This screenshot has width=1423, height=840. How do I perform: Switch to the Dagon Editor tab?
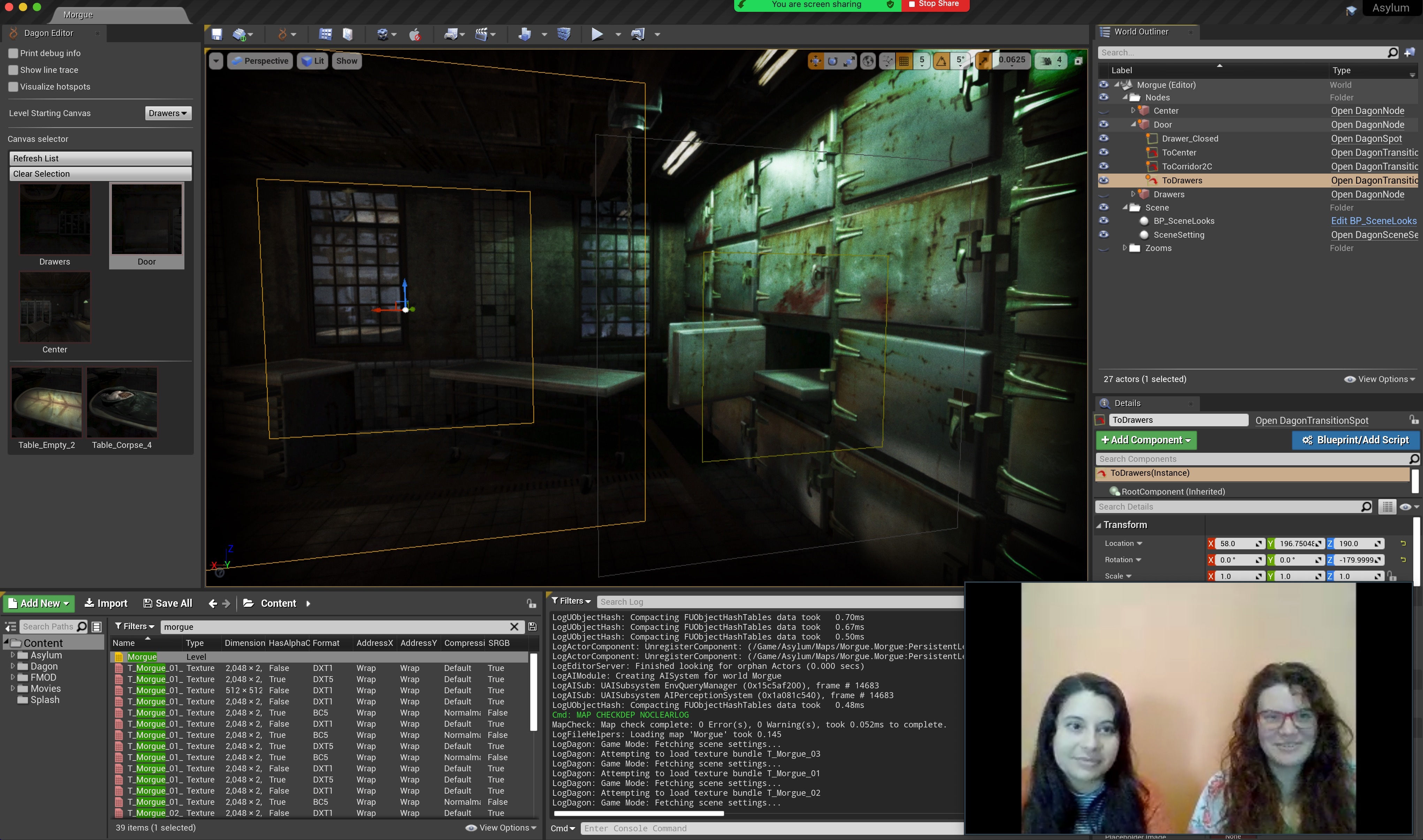[49, 33]
